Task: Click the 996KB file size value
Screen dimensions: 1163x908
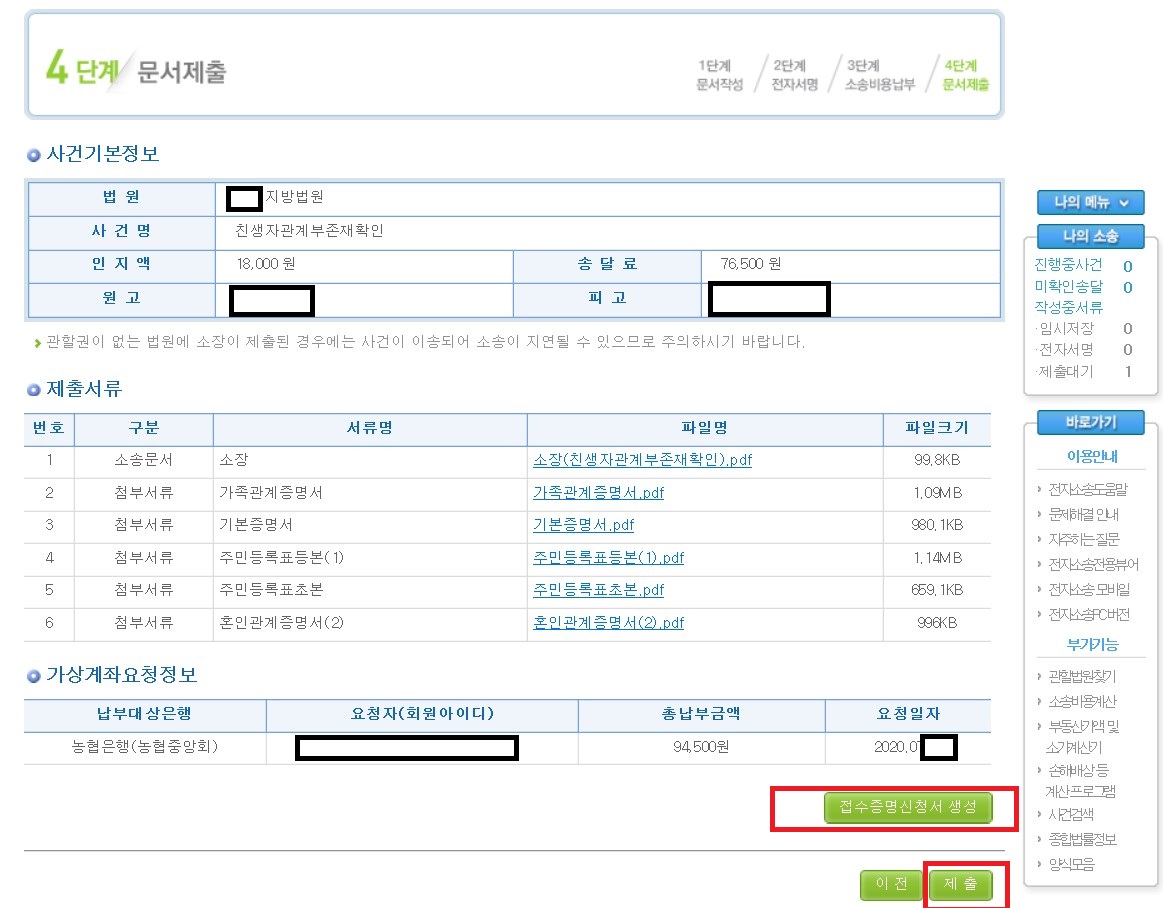Action: [937, 623]
